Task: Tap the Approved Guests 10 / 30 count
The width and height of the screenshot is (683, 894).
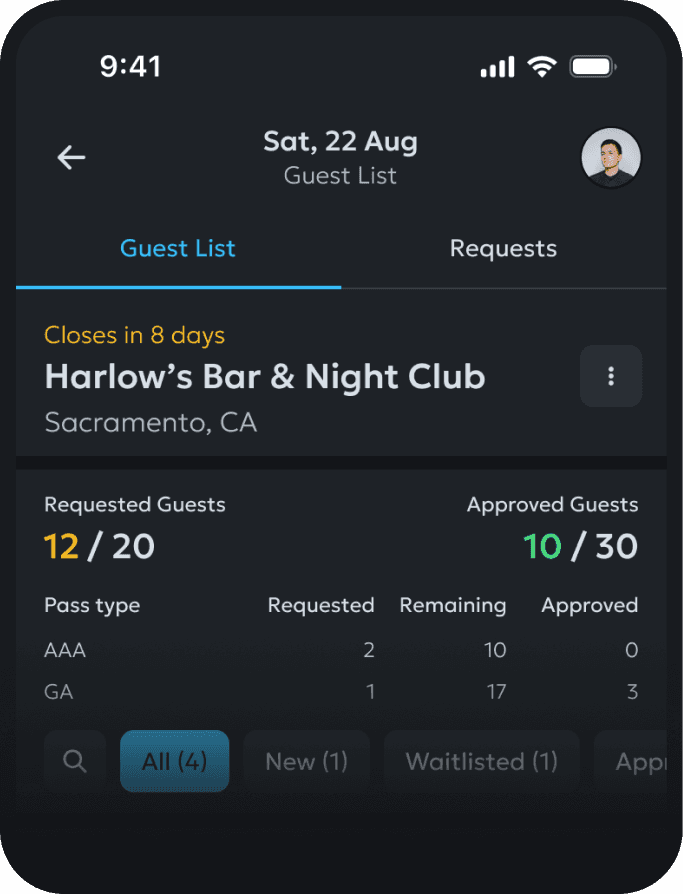Action: [x=580, y=546]
